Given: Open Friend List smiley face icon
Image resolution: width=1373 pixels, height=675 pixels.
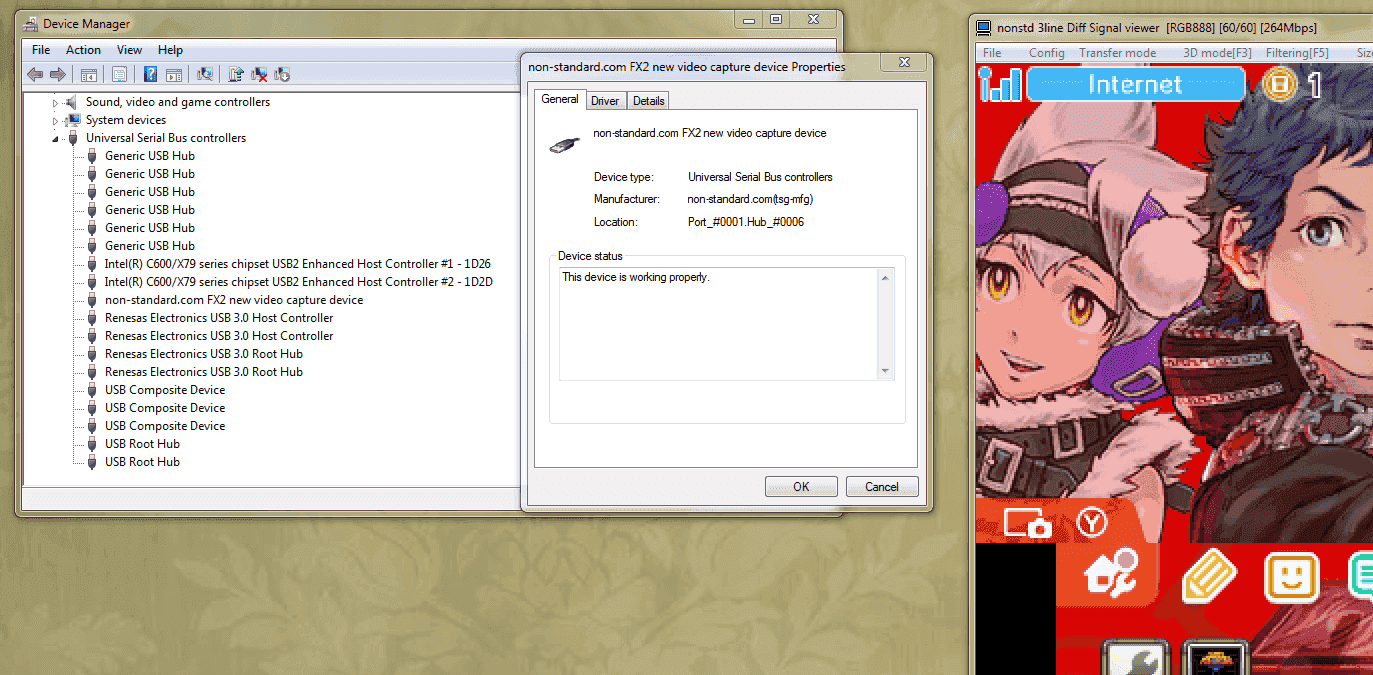Looking at the screenshot, I should [1292, 578].
